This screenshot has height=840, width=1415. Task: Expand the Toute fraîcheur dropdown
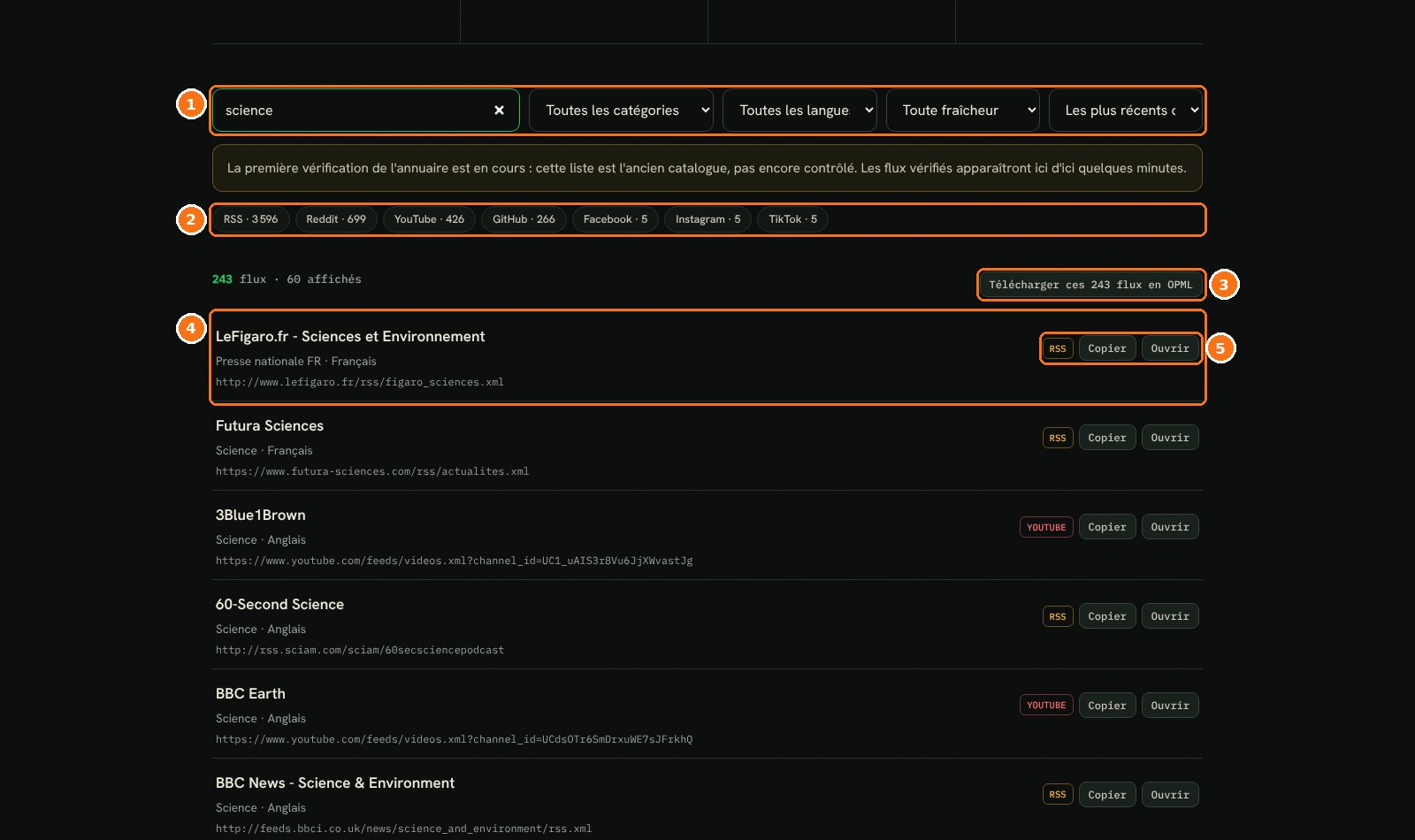pyautogui.click(x=963, y=111)
